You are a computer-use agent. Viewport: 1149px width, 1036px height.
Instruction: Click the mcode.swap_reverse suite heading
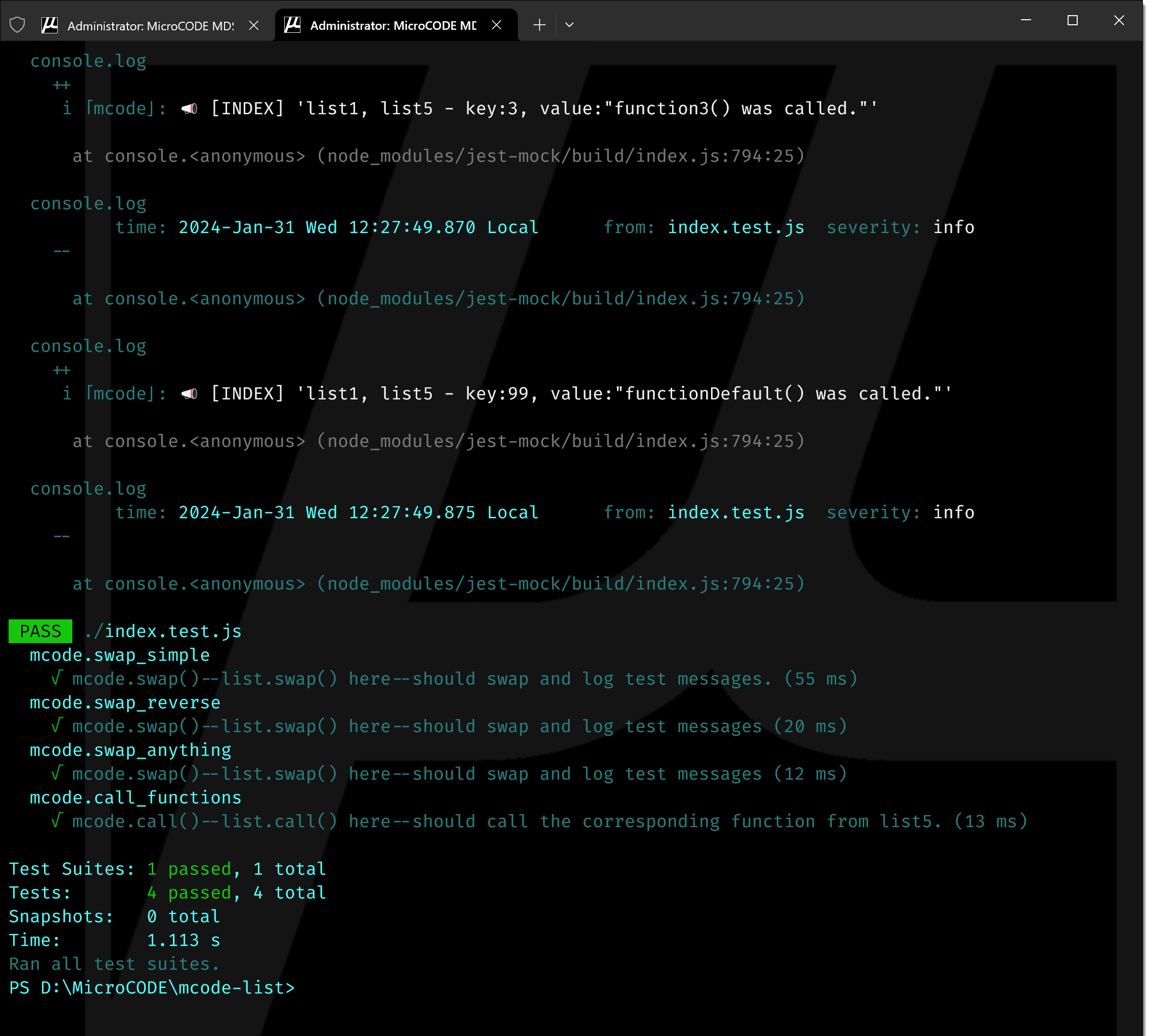point(125,702)
